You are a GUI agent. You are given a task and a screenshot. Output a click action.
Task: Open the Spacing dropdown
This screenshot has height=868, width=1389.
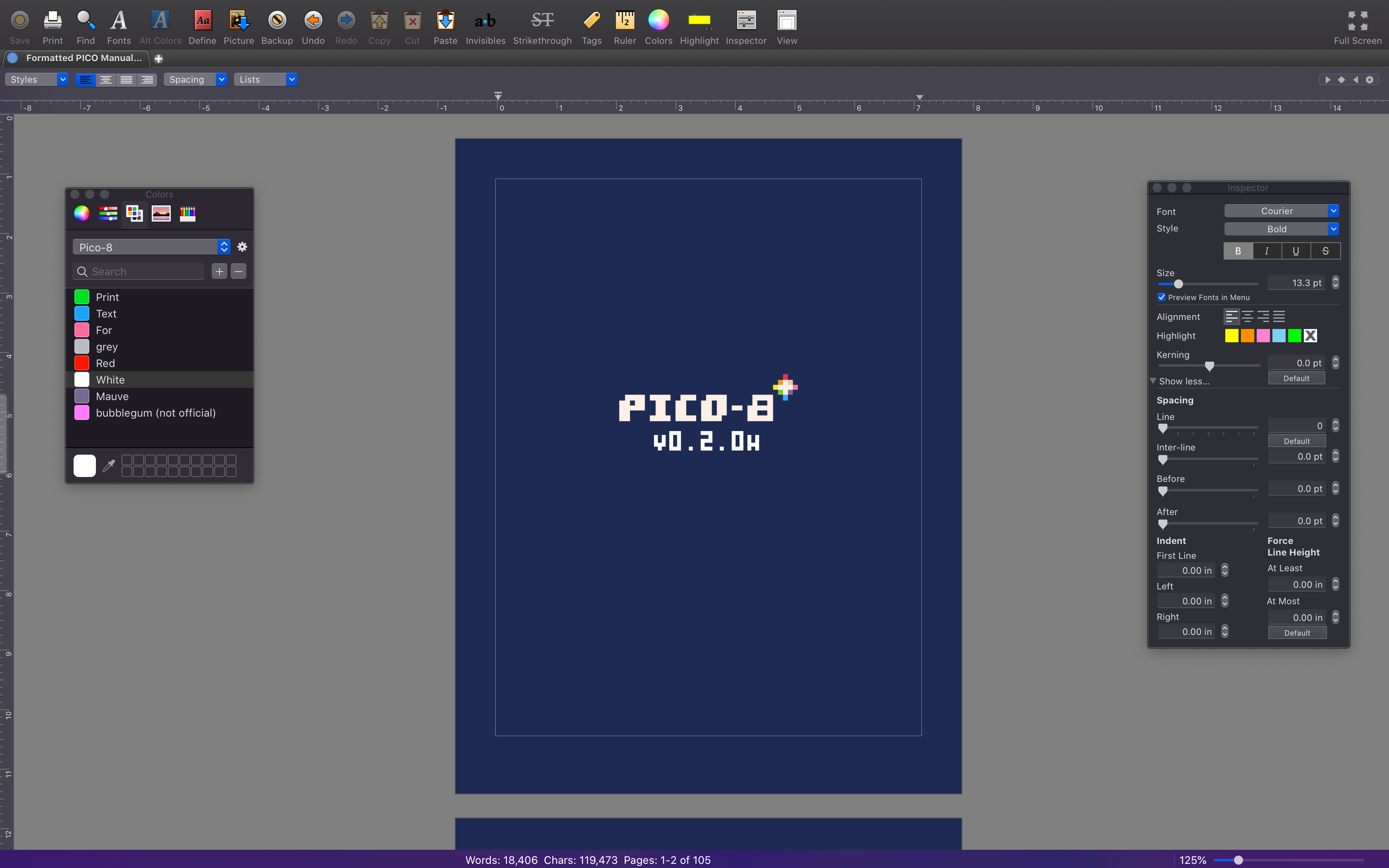click(195, 80)
